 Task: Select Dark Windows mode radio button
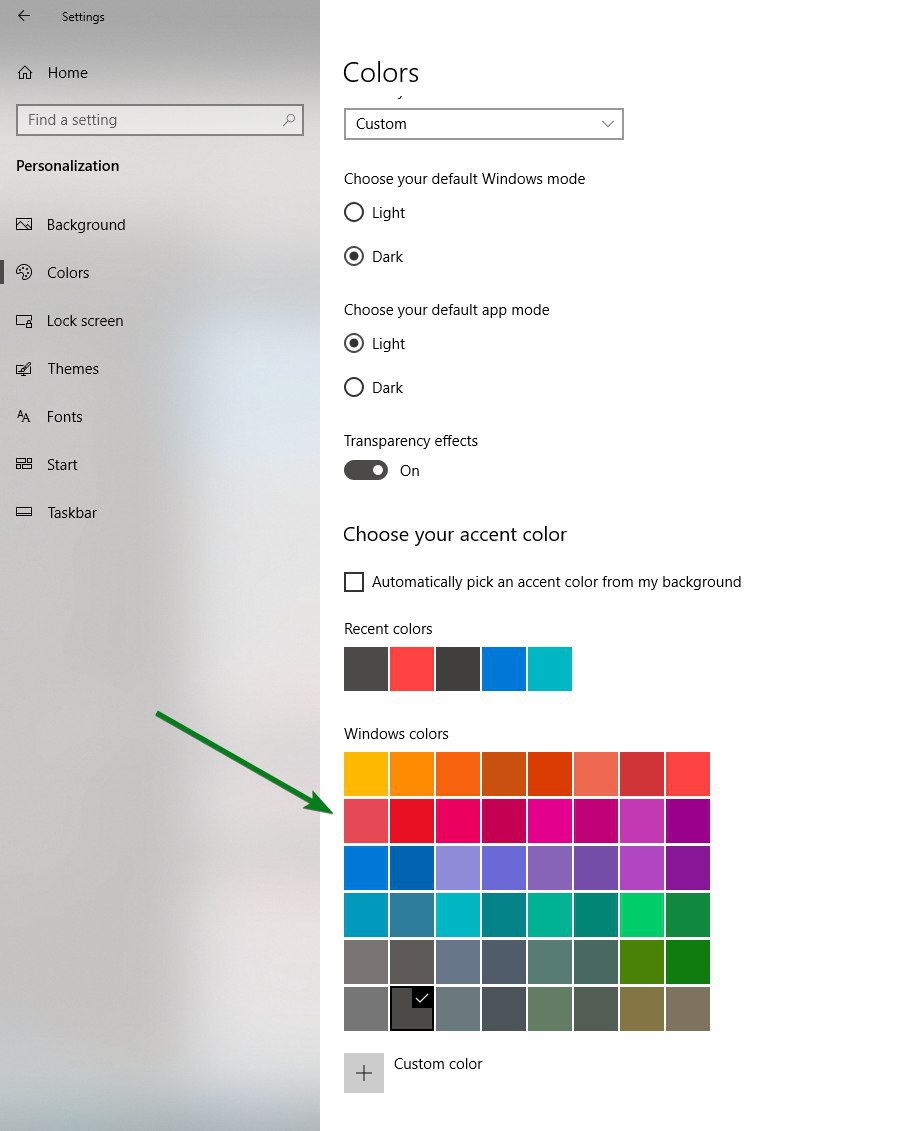click(354, 256)
